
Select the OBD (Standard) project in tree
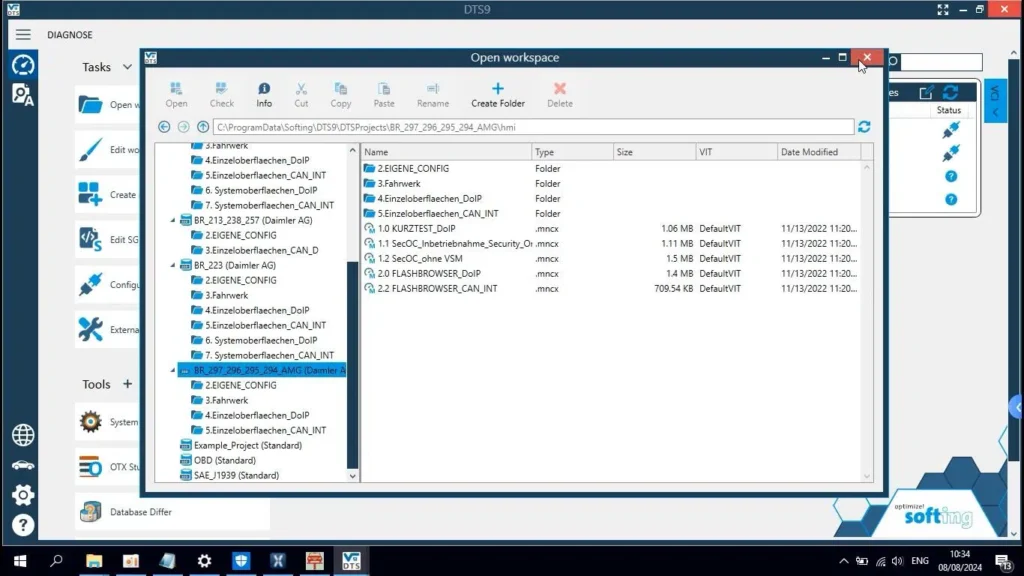click(224, 460)
